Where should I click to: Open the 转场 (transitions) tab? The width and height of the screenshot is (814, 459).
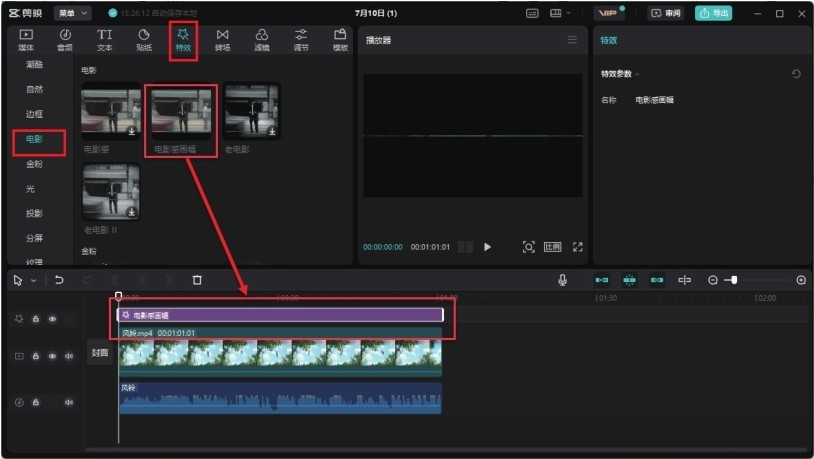pyautogui.click(x=222, y=39)
